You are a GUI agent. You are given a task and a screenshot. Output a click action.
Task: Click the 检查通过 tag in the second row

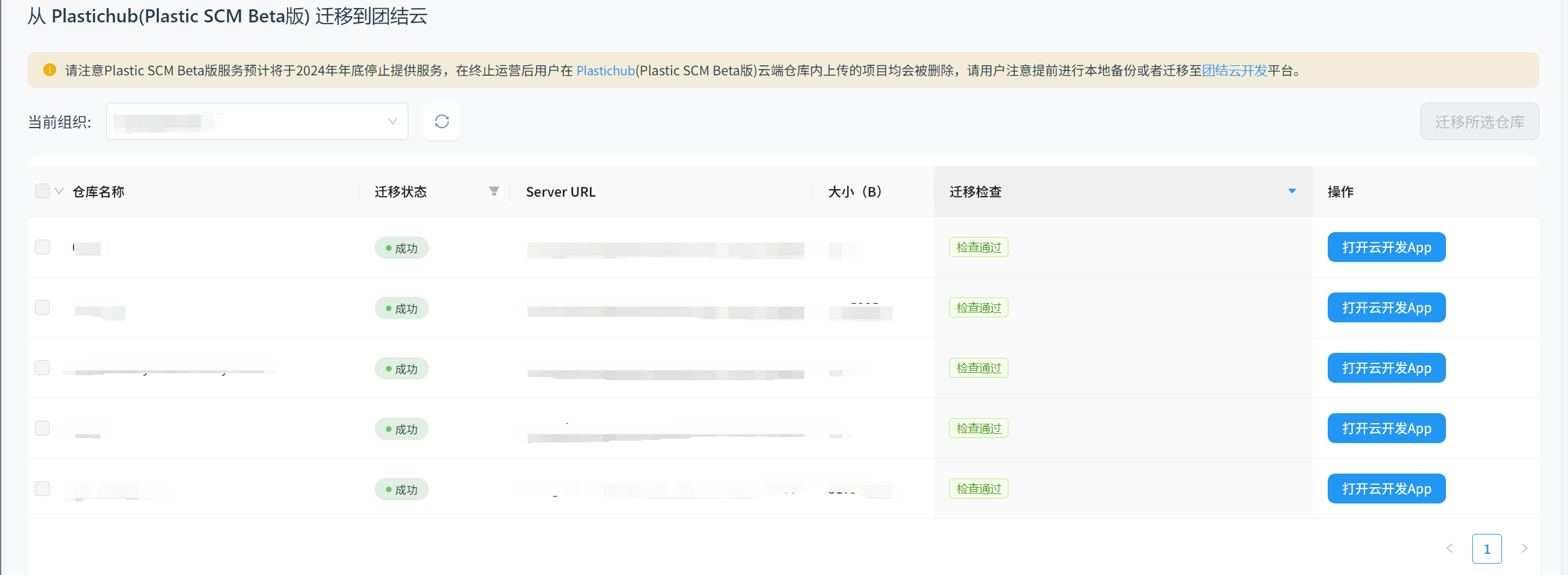pos(979,307)
